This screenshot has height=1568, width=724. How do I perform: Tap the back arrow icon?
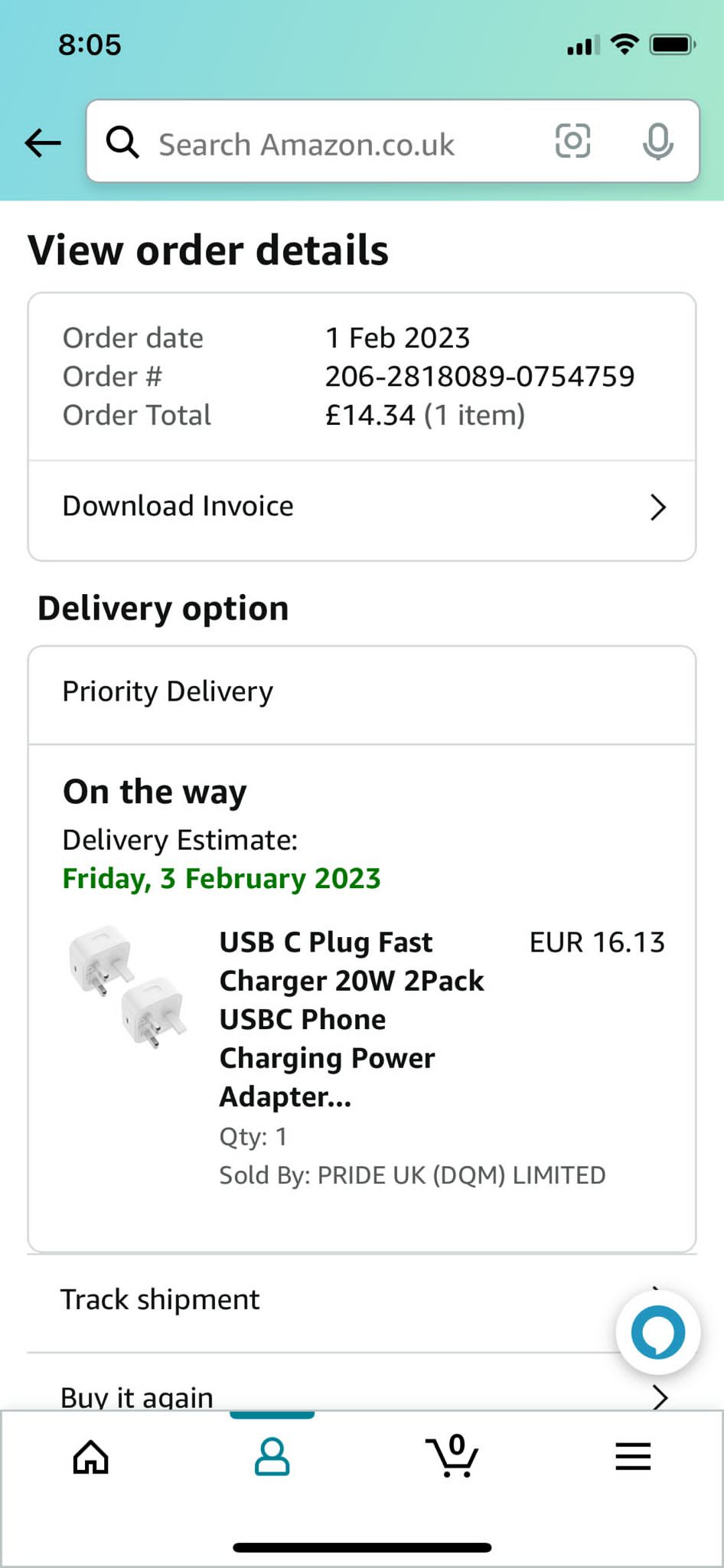click(x=43, y=142)
